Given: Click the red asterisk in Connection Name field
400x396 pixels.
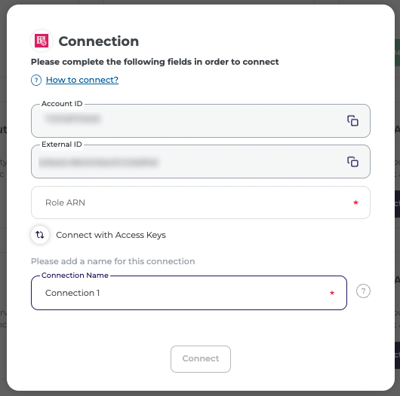Looking at the screenshot, I should pyautogui.click(x=332, y=293).
